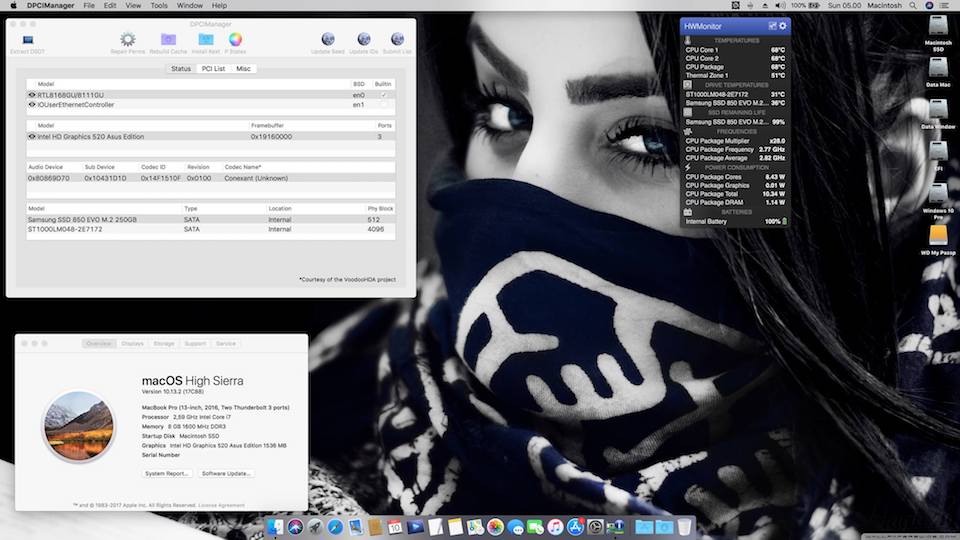Click the Submit List toolbar icon
The height and width of the screenshot is (540, 960).
pyautogui.click(x=396, y=40)
